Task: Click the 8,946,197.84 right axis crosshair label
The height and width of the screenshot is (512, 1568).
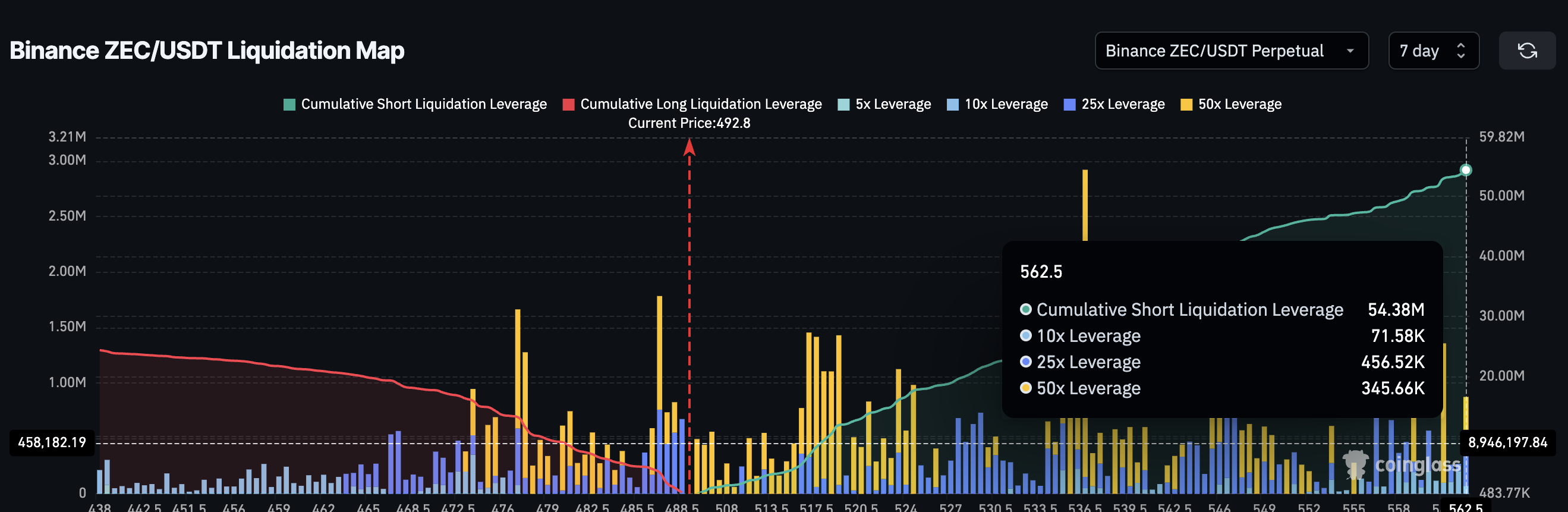Action: tap(1508, 442)
